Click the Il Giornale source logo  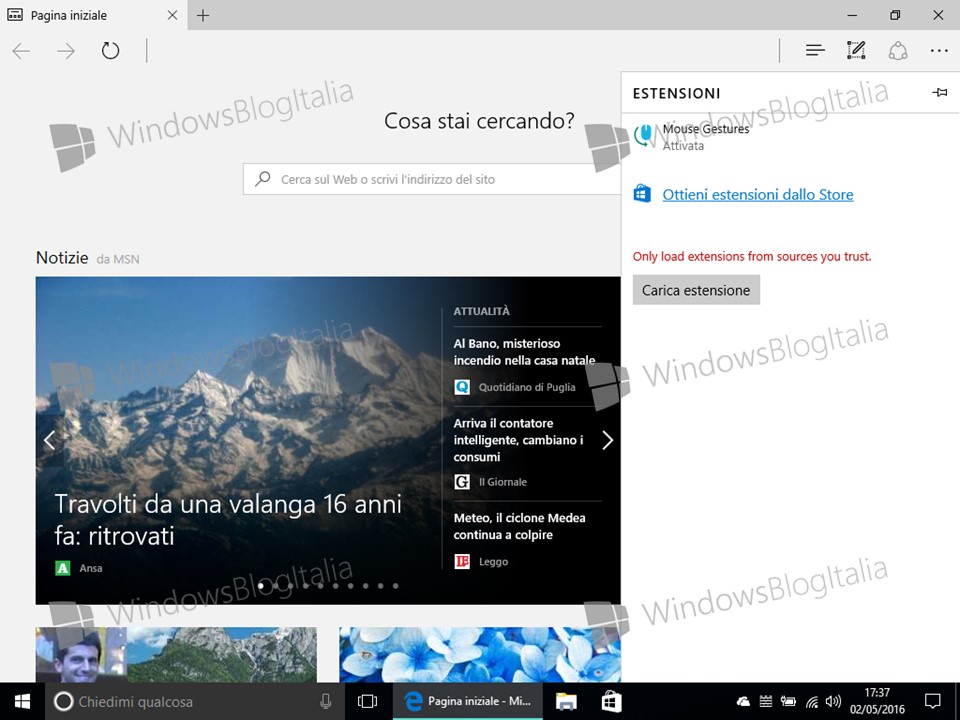pos(462,482)
